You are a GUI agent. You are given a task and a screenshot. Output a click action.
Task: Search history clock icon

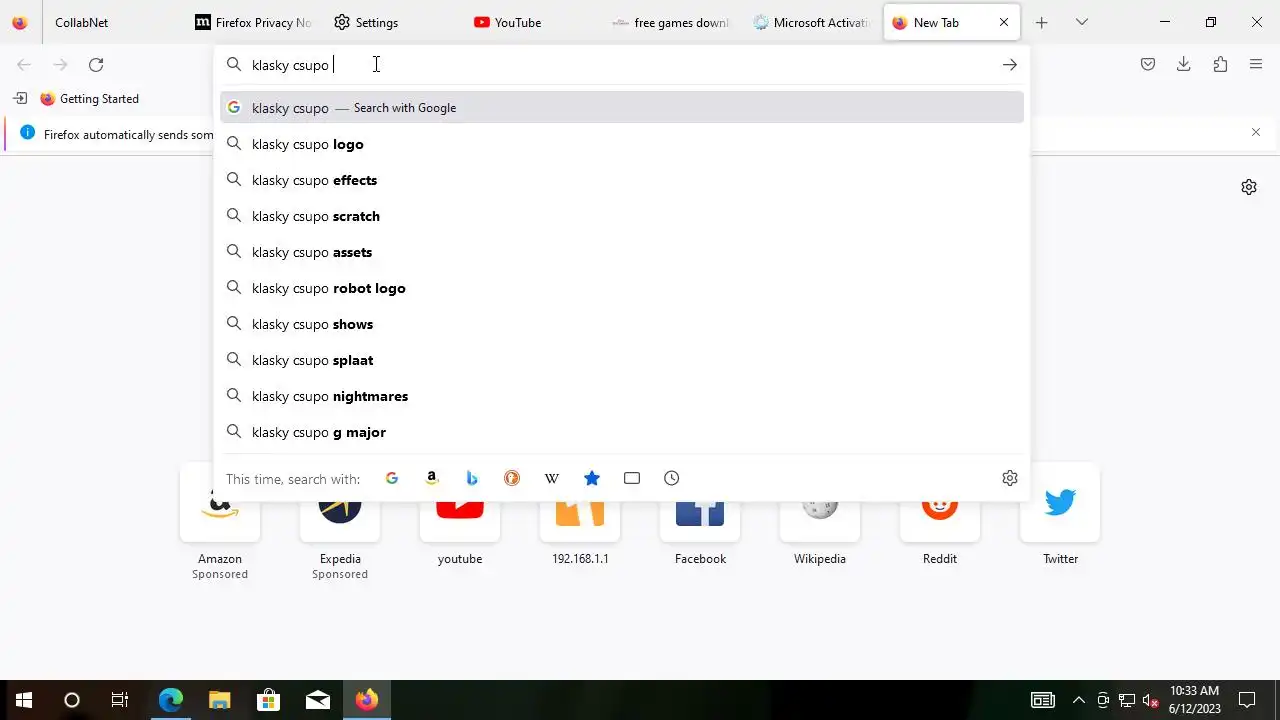click(672, 478)
